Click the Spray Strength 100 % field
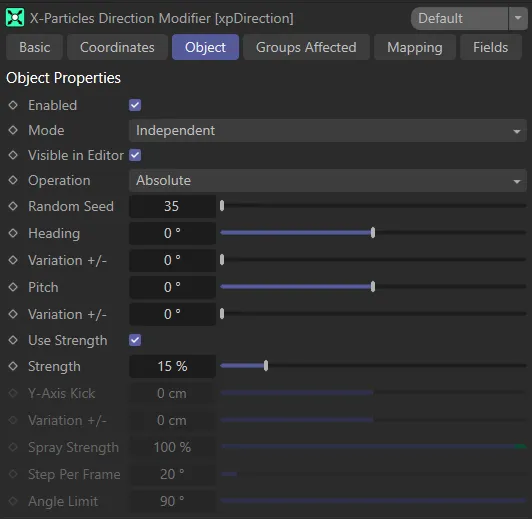Image resolution: width=532 pixels, height=519 pixels. (x=172, y=447)
